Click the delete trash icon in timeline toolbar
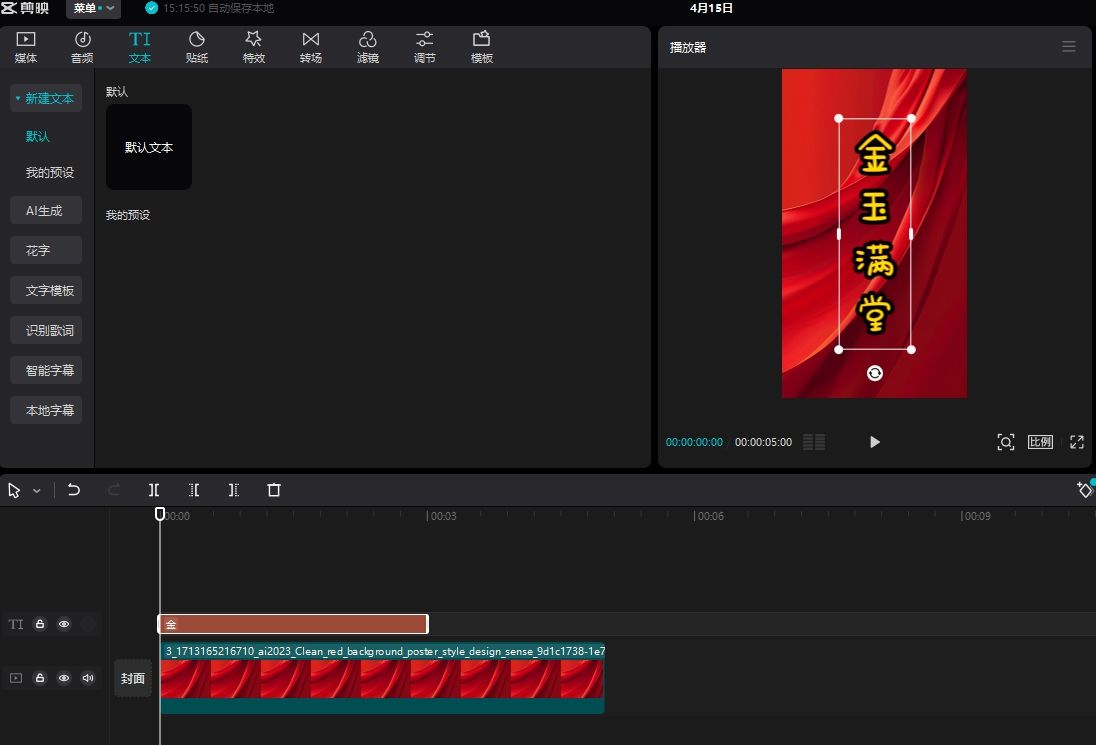The width and height of the screenshot is (1096, 745). tap(274, 490)
